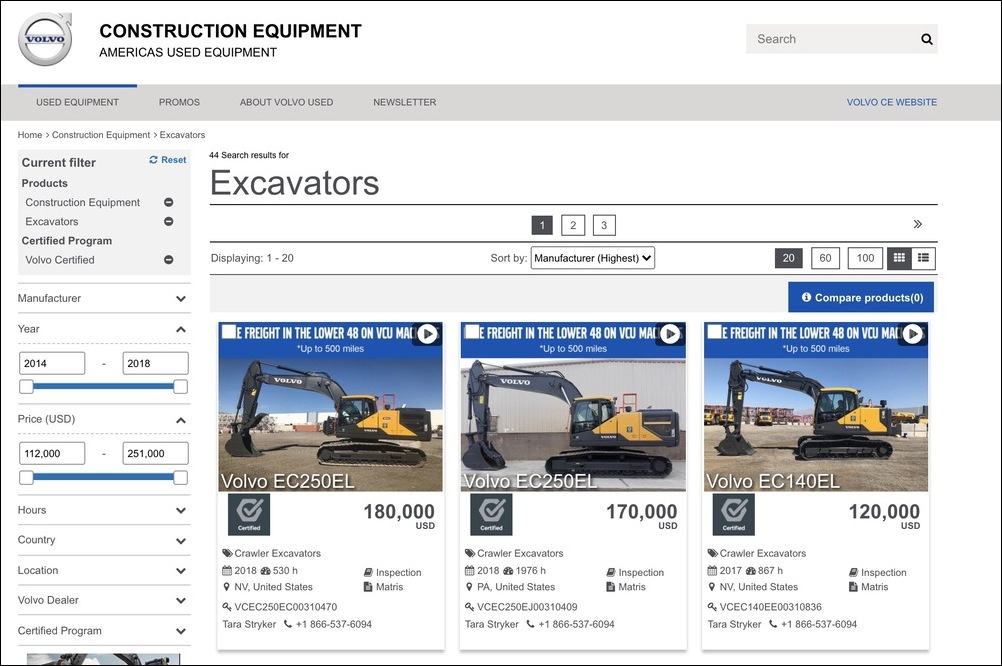Remove the Volvo Certified filter
Screen dimensions: 1002x666
click(x=169, y=260)
